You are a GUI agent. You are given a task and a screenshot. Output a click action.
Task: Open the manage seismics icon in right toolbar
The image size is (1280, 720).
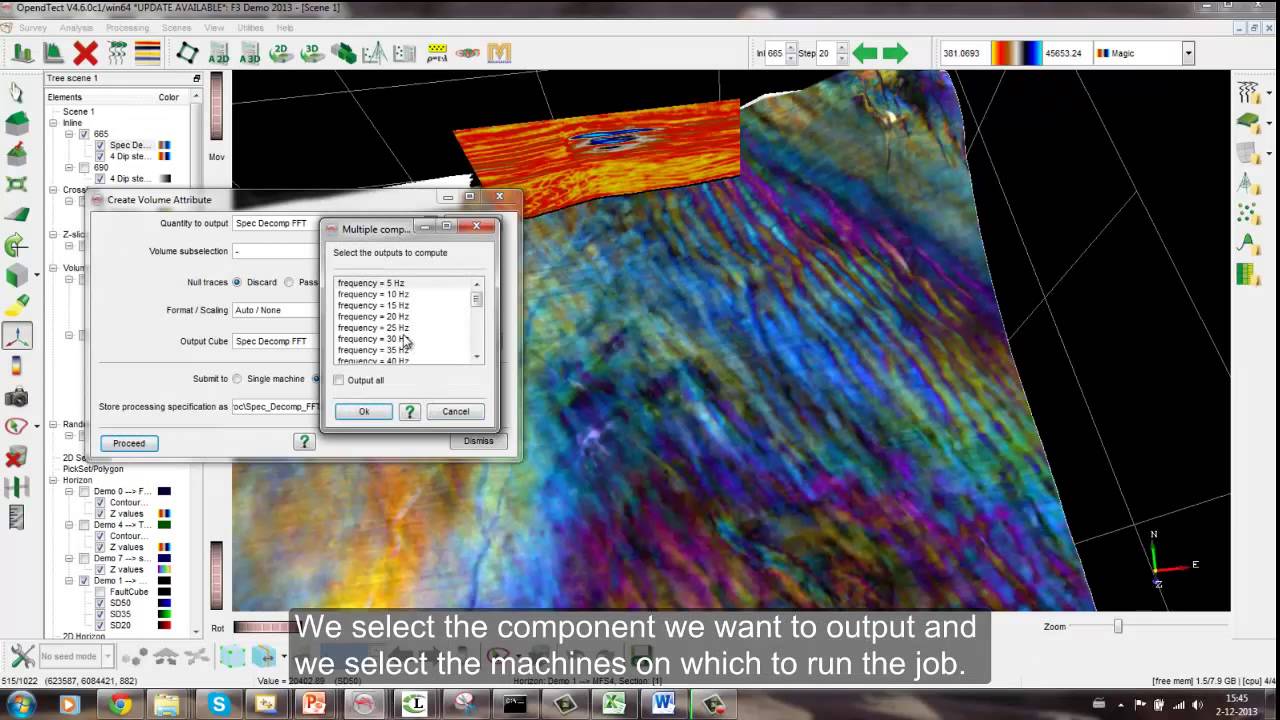1247,93
